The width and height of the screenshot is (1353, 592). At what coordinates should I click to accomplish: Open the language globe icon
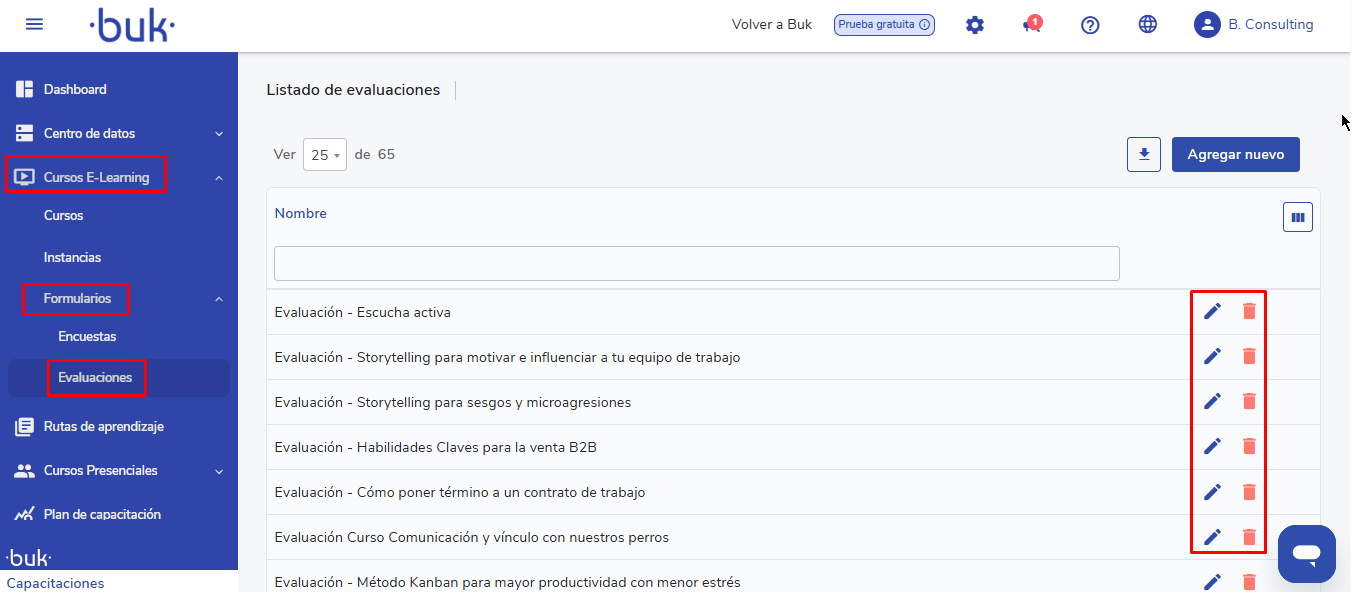(1148, 25)
